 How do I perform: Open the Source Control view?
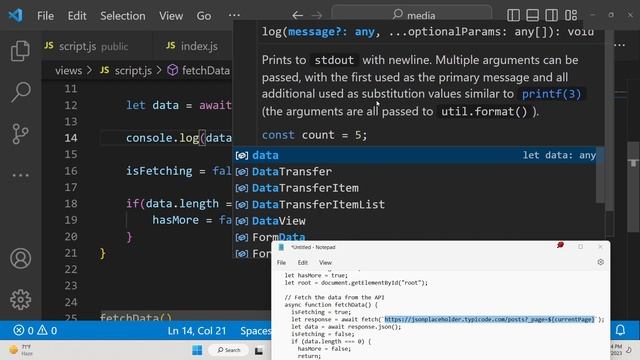coord(20,133)
